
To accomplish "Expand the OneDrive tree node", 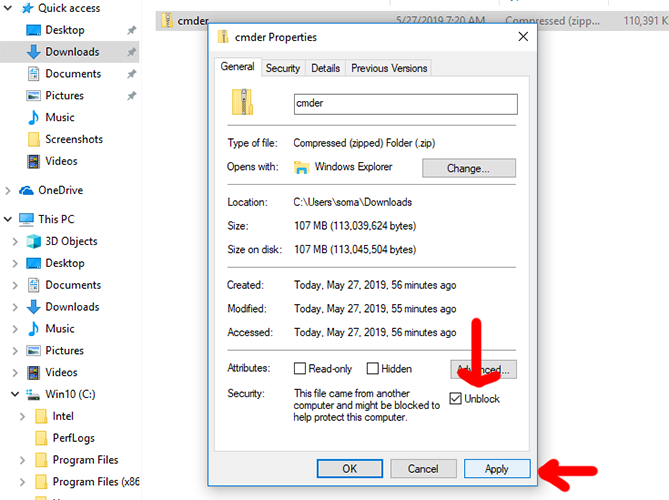I will point(8,191).
